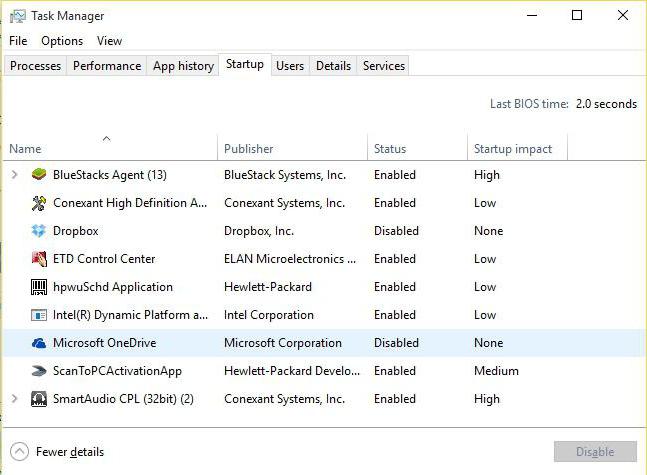
Task: Click the Dropbox logo icon
Action: click(x=39, y=231)
